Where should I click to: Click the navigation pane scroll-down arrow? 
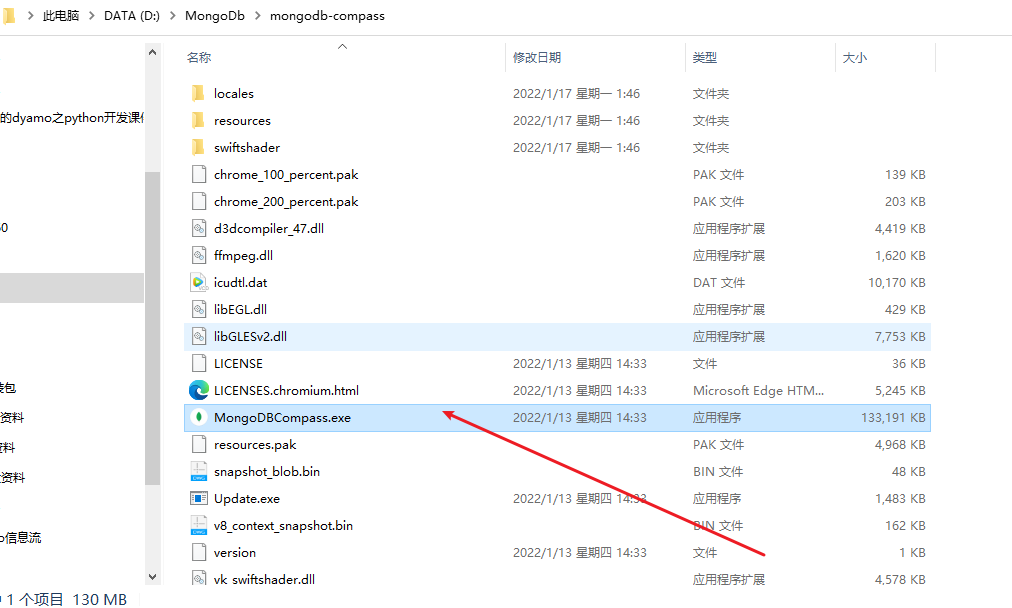coord(152,576)
